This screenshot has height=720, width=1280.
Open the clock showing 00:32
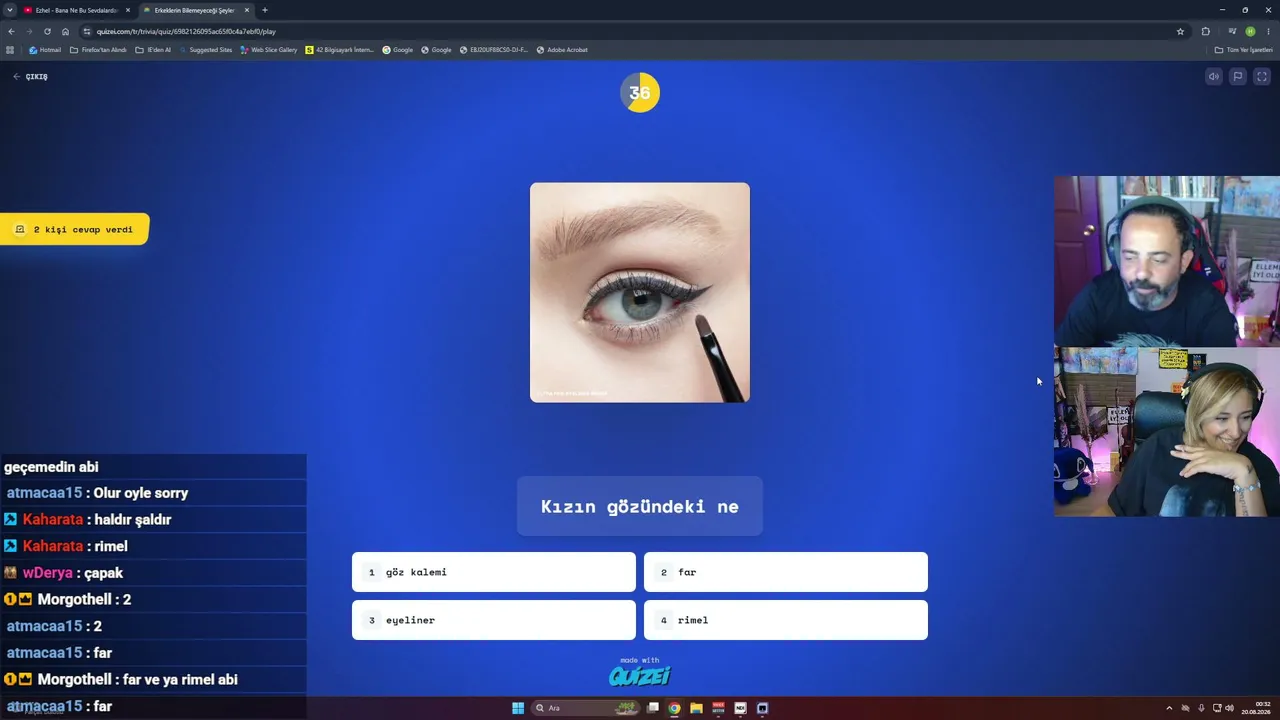pyautogui.click(x=1258, y=708)
